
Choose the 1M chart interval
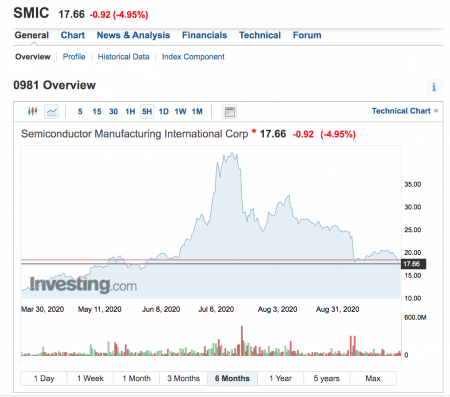click(197, 112)
